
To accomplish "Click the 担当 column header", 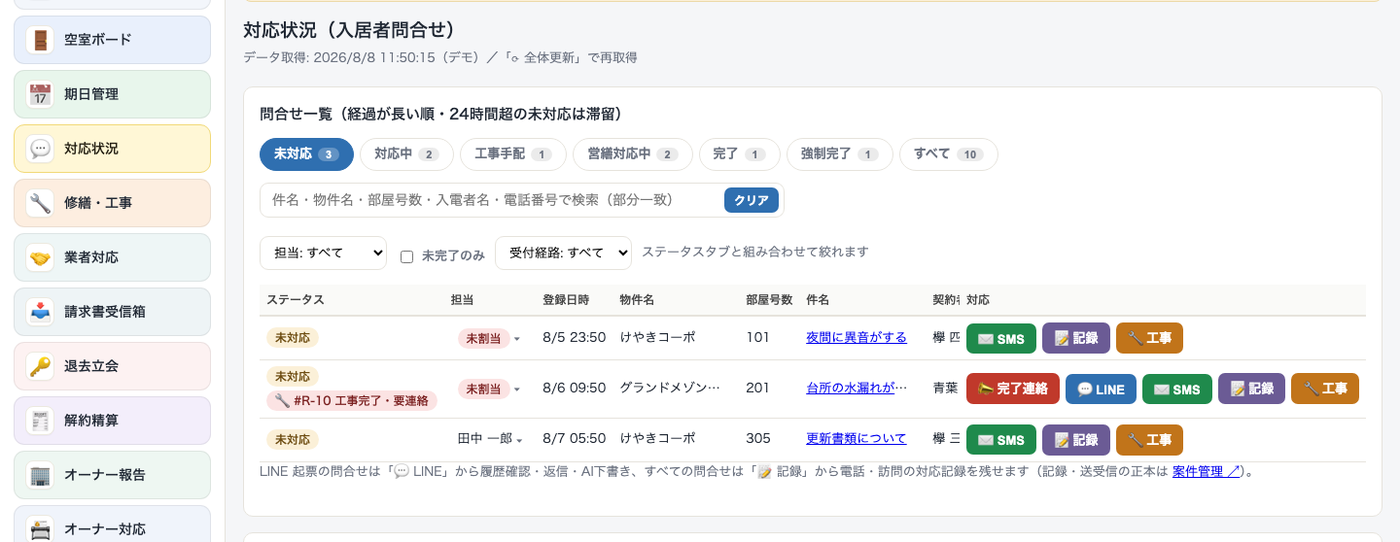I will [x=462, y=300].
